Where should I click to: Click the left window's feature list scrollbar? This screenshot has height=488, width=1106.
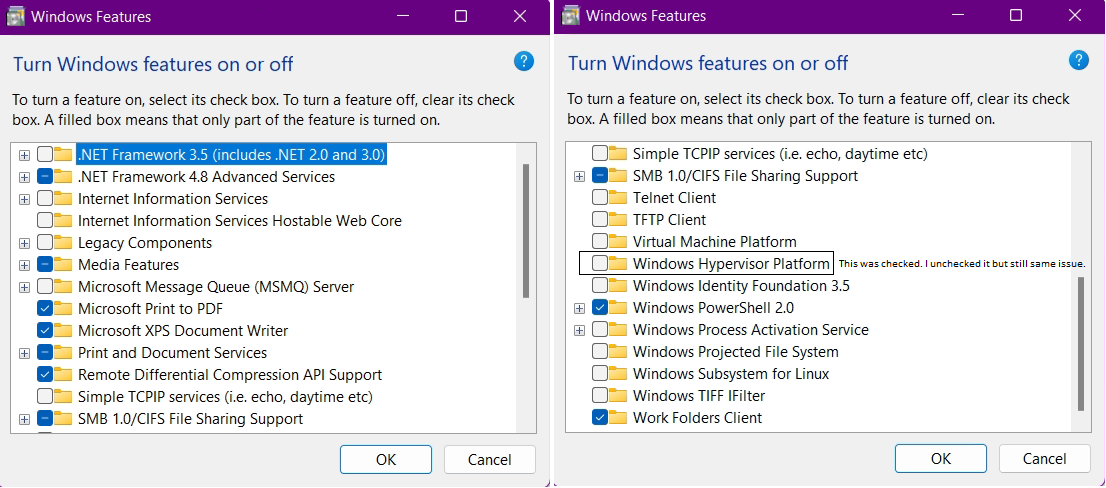coord(525,231)
